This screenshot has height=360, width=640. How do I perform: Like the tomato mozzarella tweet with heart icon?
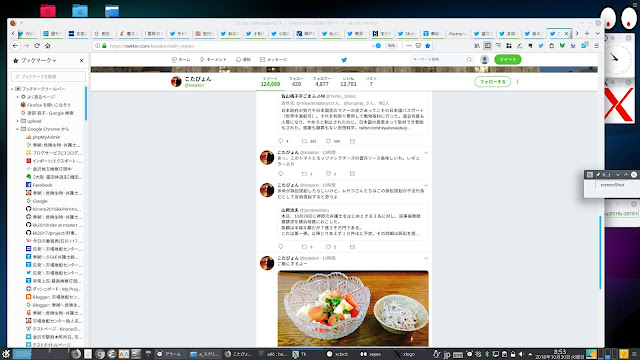(x=328, y=174)
